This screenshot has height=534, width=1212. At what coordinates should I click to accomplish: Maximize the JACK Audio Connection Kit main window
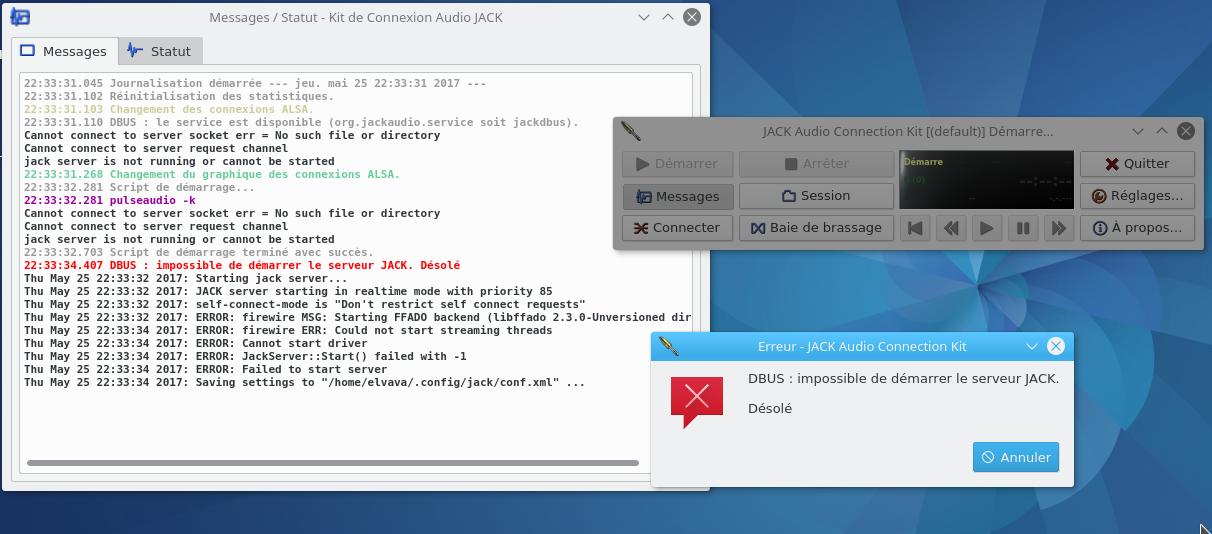(1162, 131)
